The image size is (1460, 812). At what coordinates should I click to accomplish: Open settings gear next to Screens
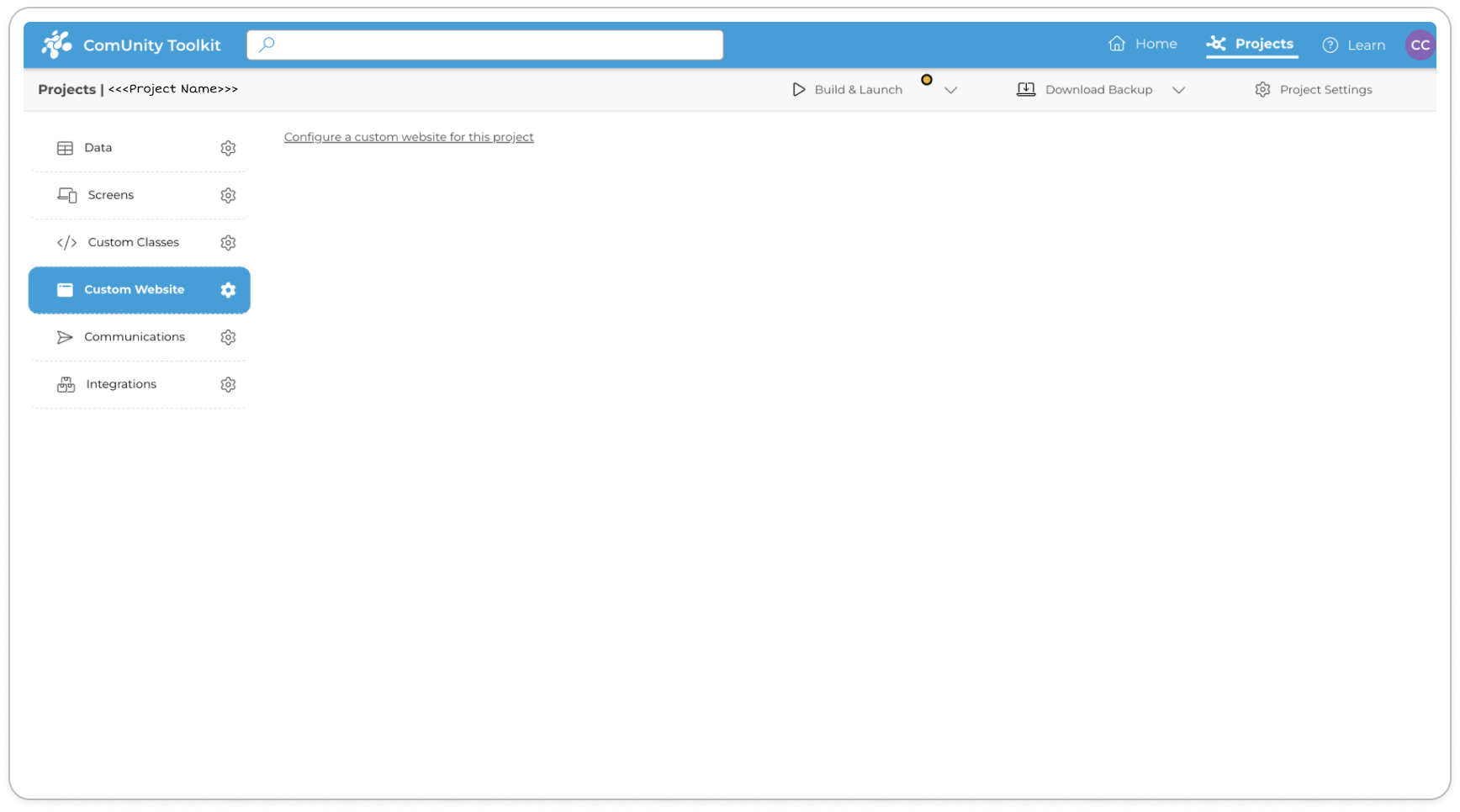coord(228,195)
